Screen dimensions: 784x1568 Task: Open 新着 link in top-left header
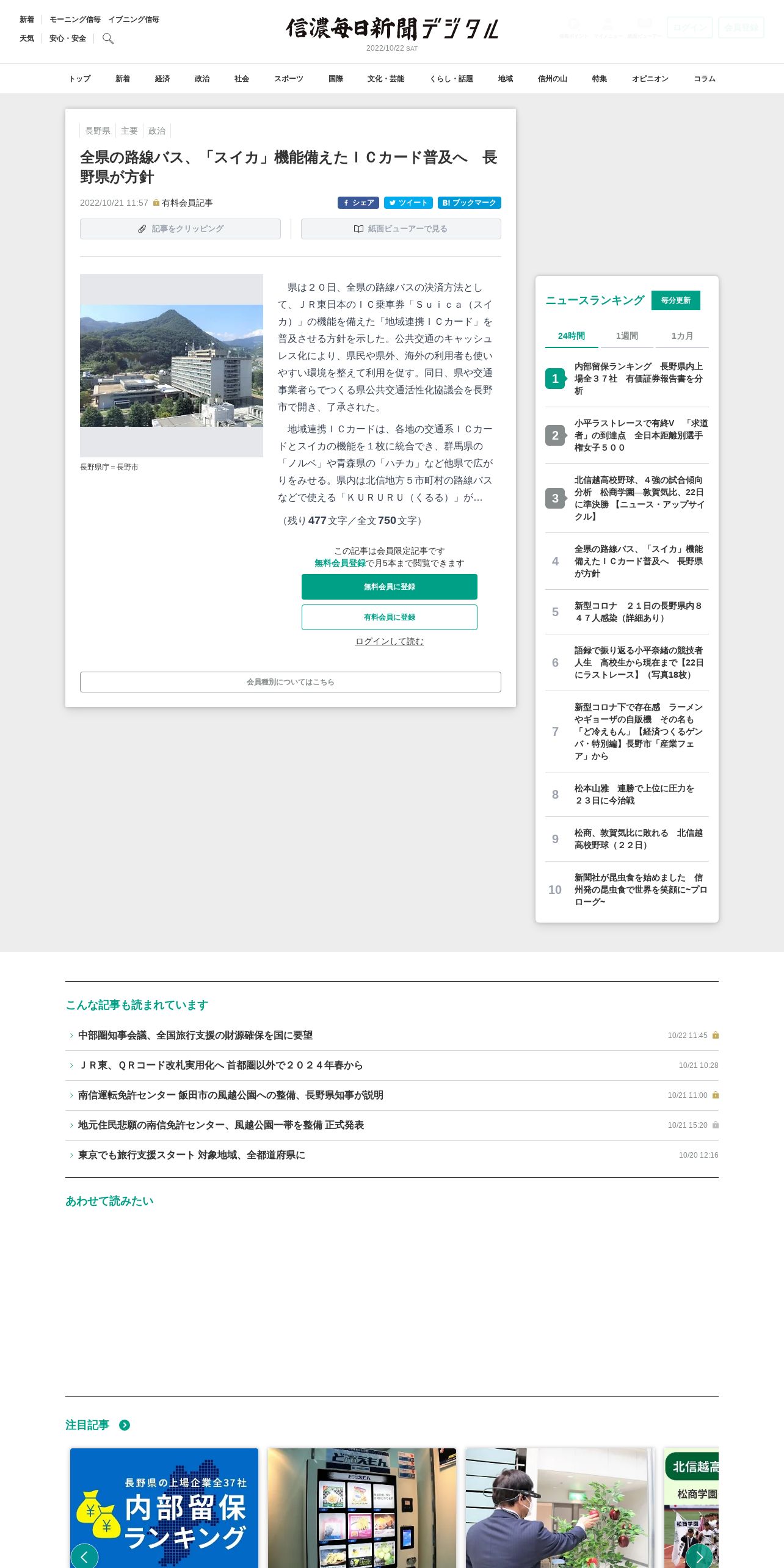27,20
